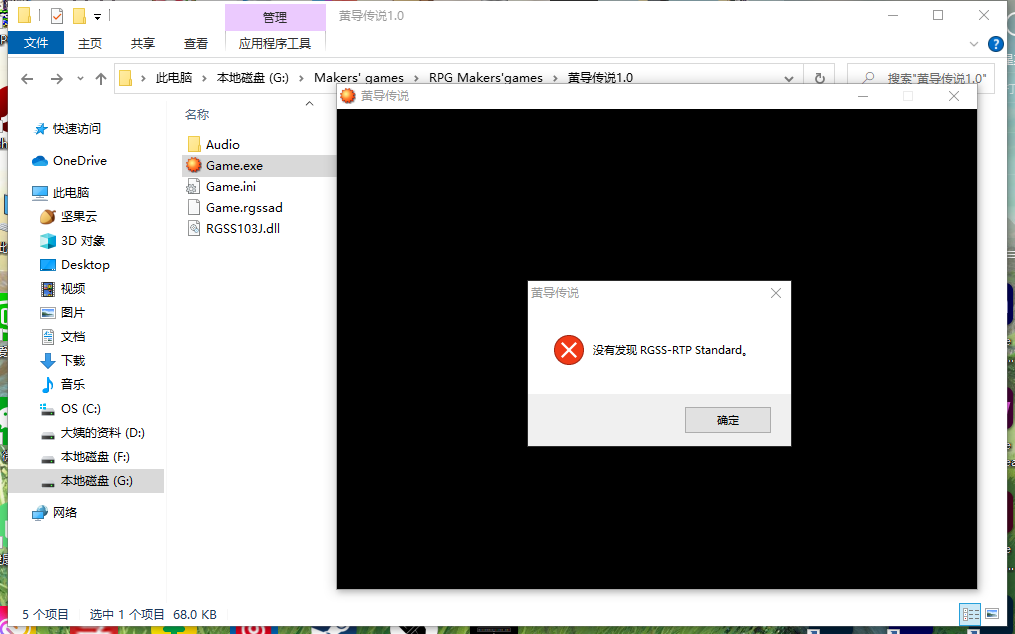Screen dimensions: 1015x634
Task: Open Explorer help question mark
Action: [x=996, y=44]
